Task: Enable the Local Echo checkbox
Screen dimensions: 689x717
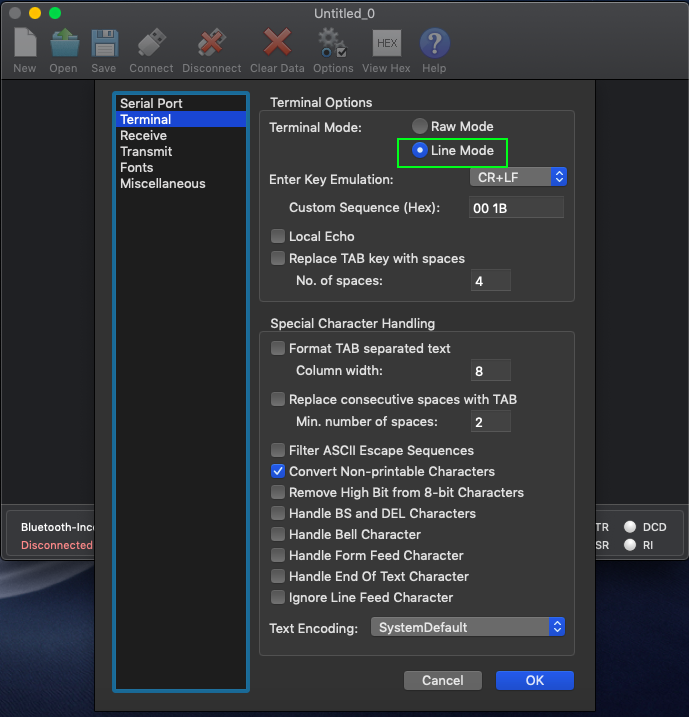Action: (x=279, y=237)
